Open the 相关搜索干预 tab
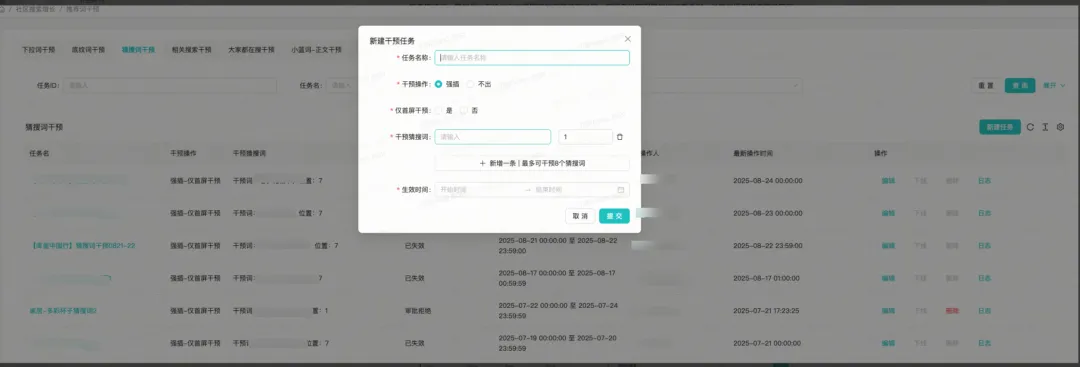The image size is (1080, 367). [191, 50]
